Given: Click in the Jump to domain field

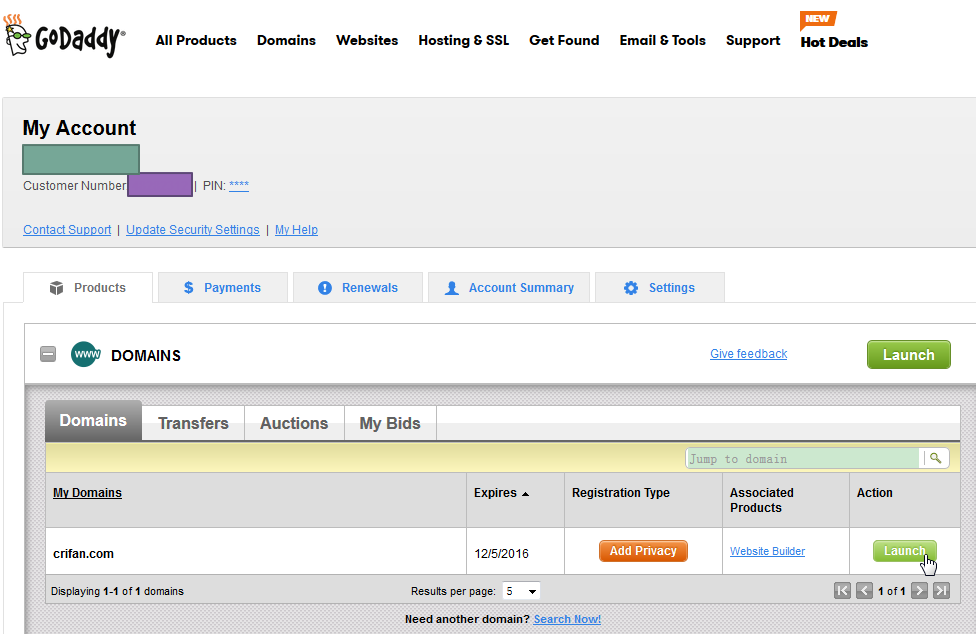Looking at the screenshot, I should [803, 459].
